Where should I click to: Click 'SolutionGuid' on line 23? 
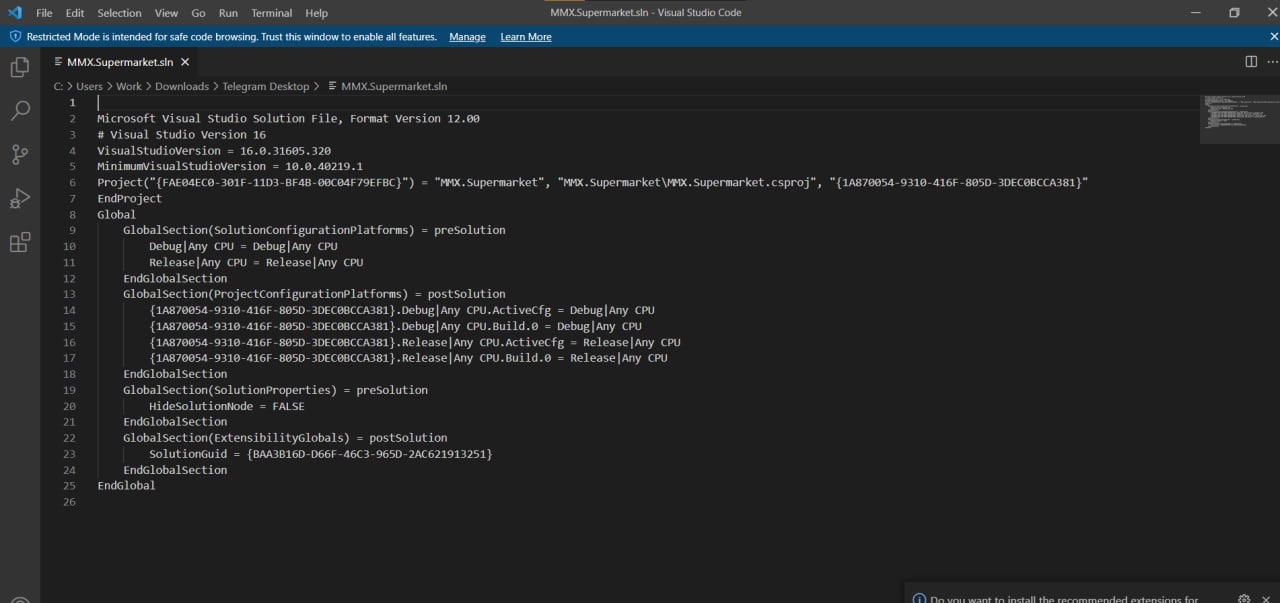188,454
